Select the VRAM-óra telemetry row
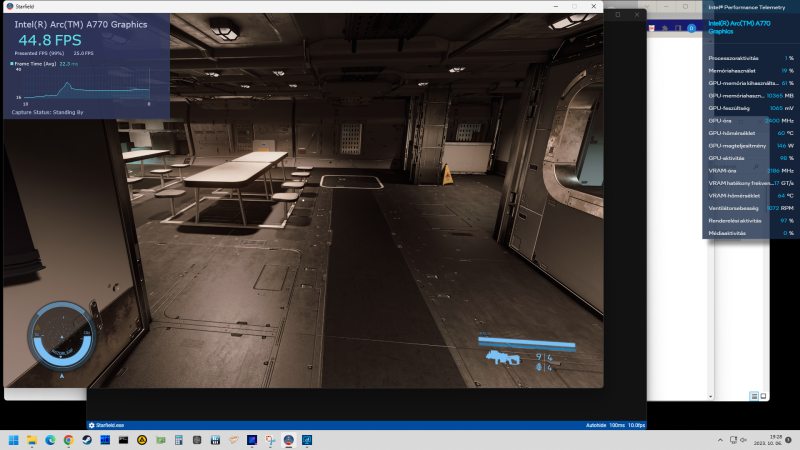 [x=751, y=171]
